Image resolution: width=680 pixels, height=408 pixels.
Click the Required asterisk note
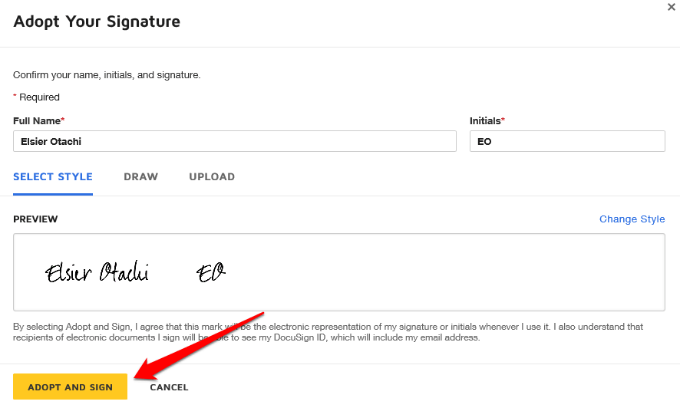coord(36,97)
